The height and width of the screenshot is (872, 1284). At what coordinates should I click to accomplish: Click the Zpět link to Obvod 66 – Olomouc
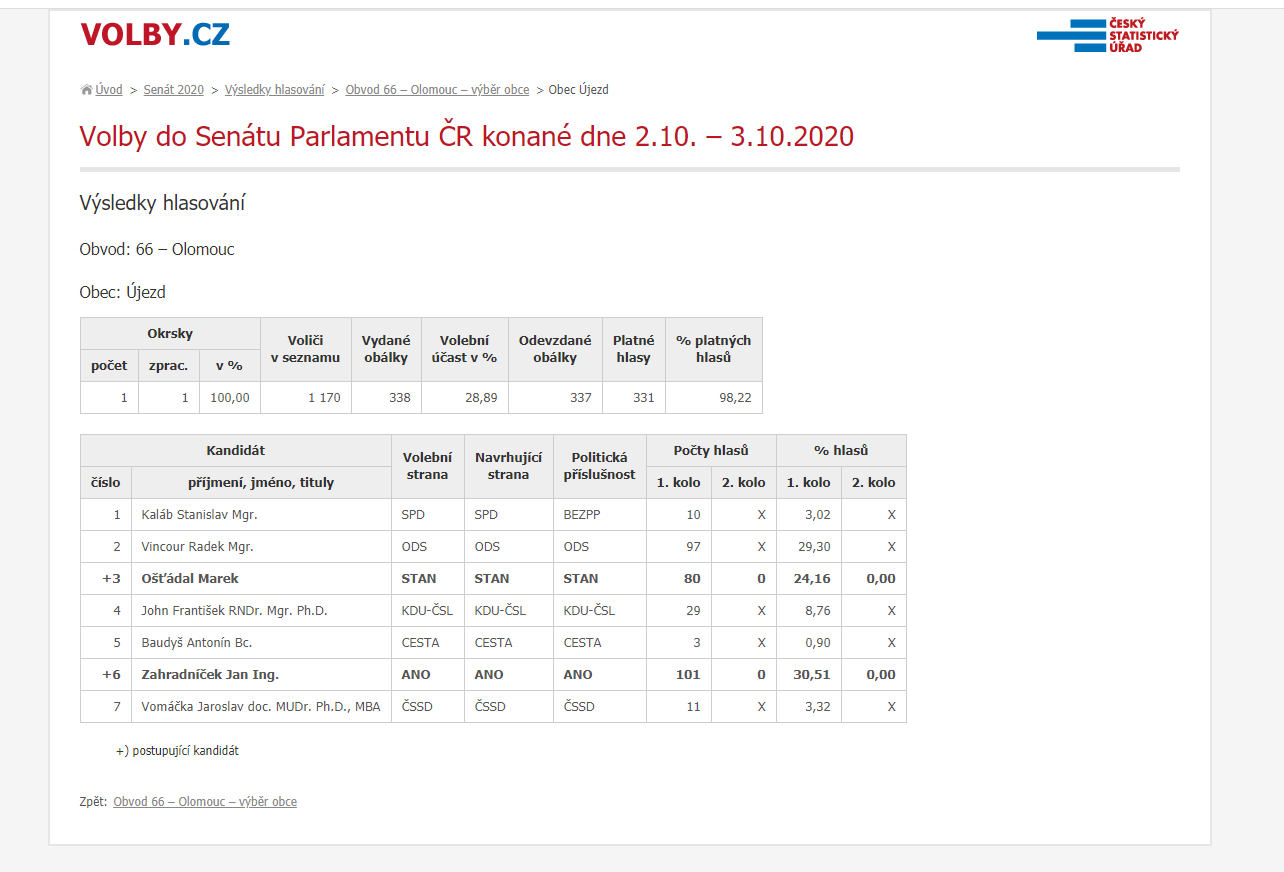pos(205,802)
